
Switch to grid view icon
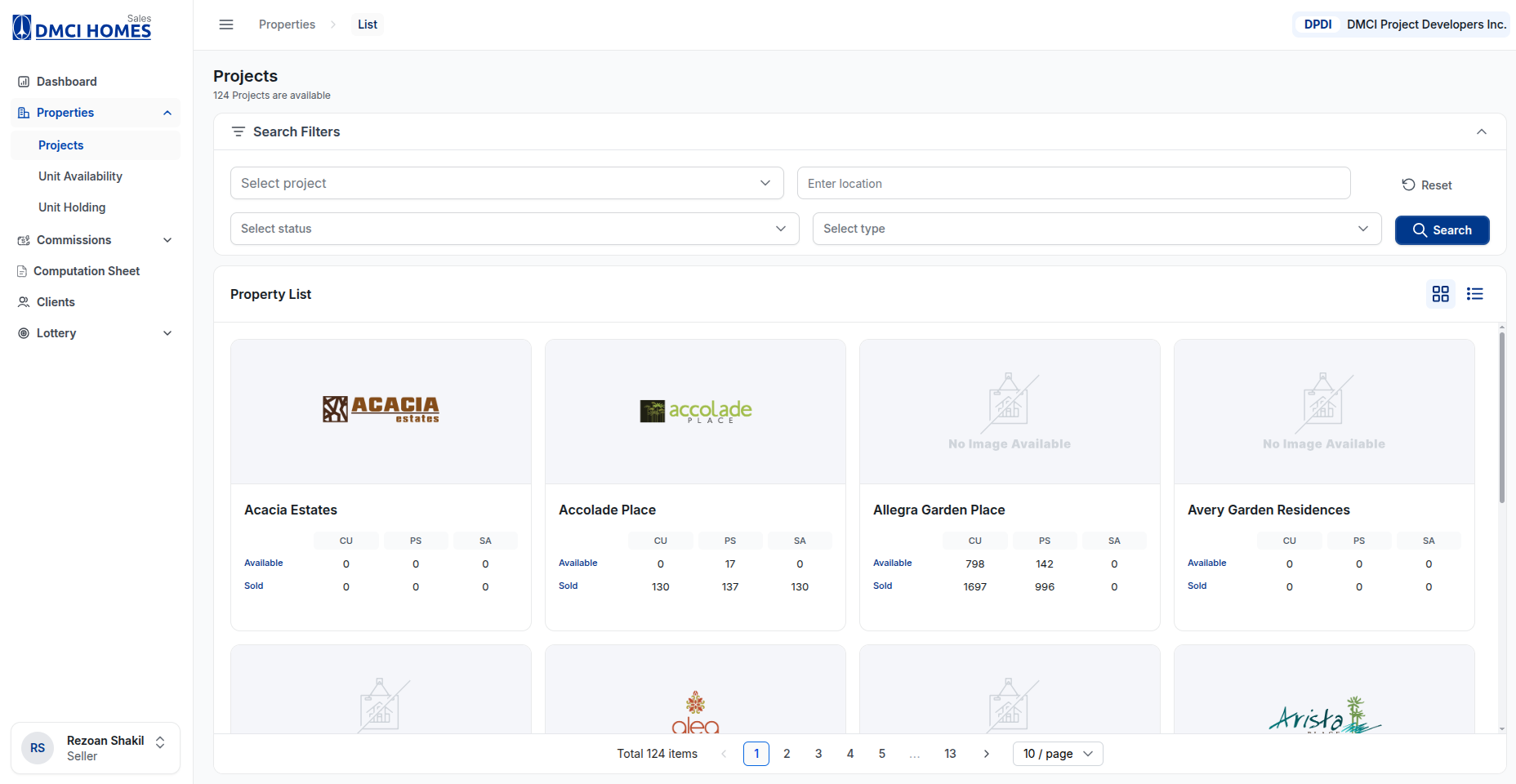point(1441,293)
